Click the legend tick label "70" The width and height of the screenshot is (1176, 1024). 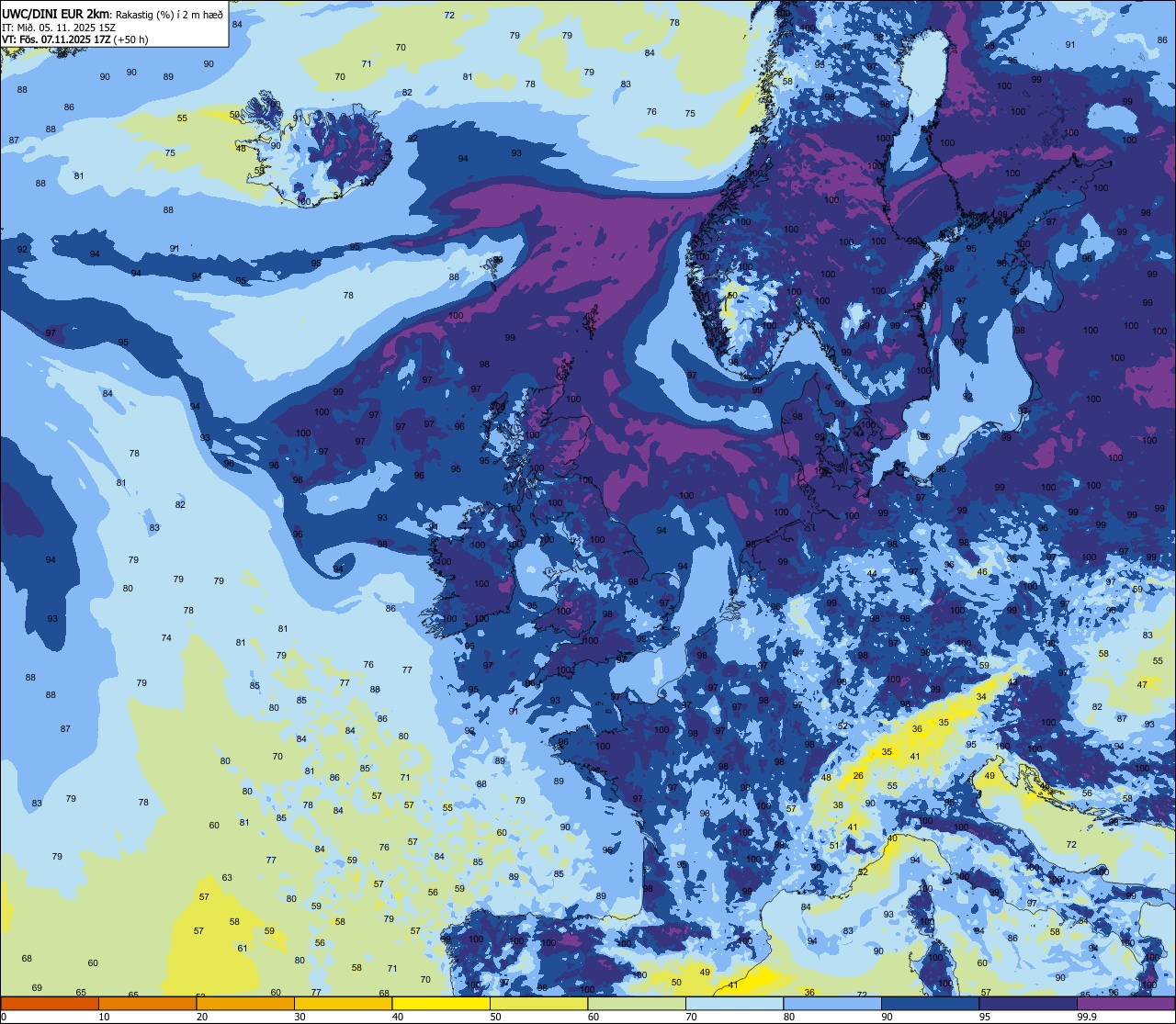pos(691,1017)
